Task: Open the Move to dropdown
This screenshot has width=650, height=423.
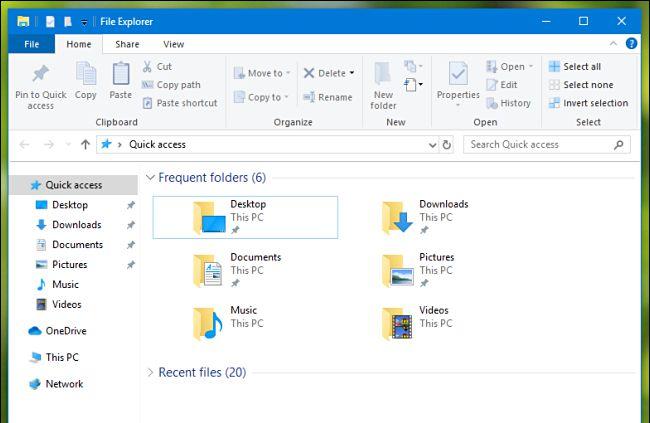Action: pos(262,73)
